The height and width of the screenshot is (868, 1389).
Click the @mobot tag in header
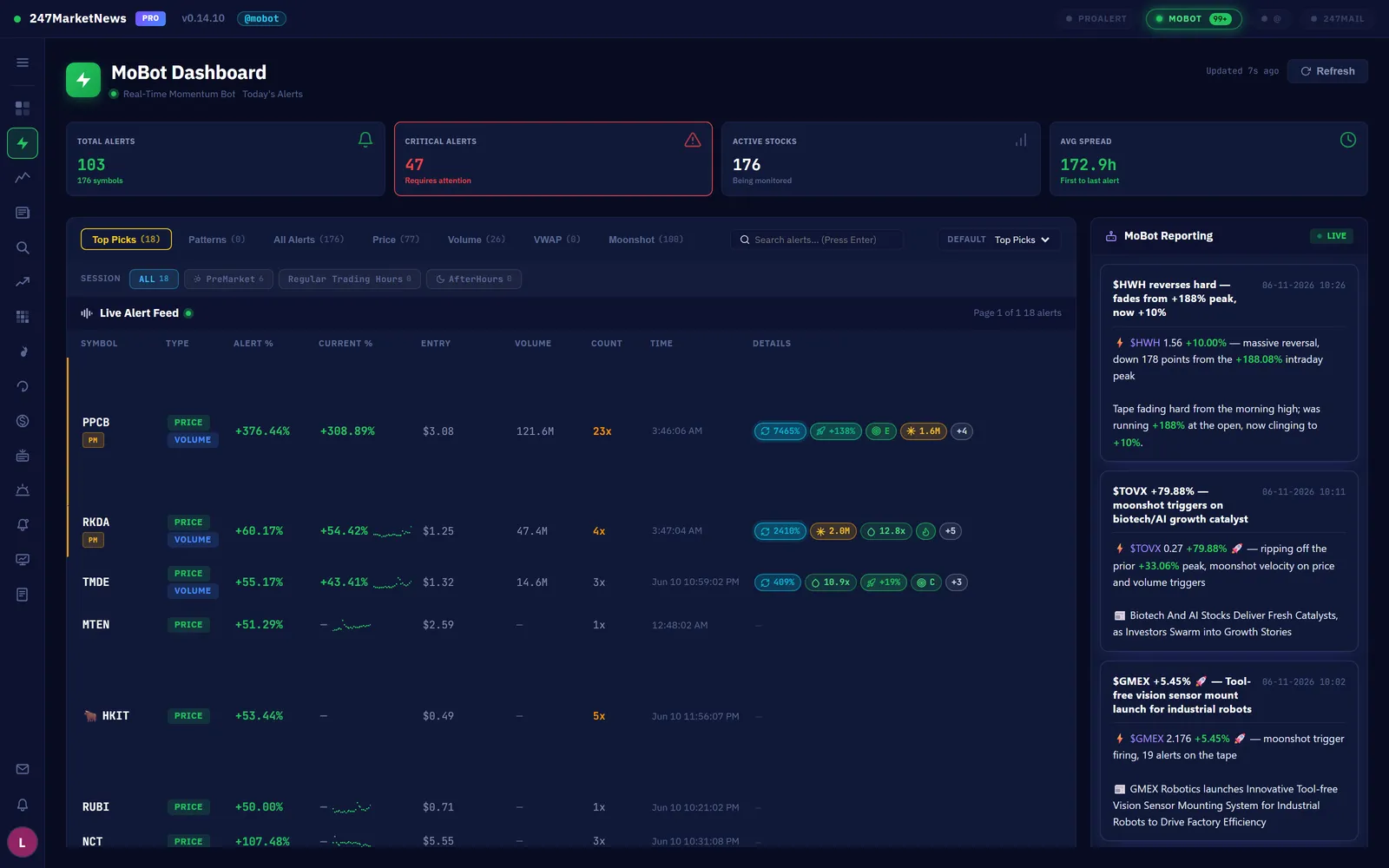(261, 18)
